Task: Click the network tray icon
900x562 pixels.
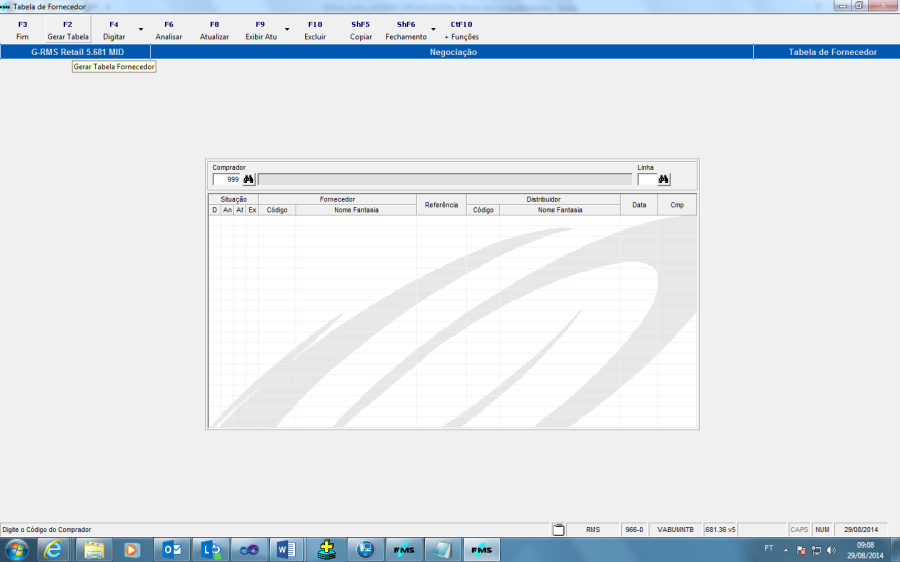Action: point(816,550)
